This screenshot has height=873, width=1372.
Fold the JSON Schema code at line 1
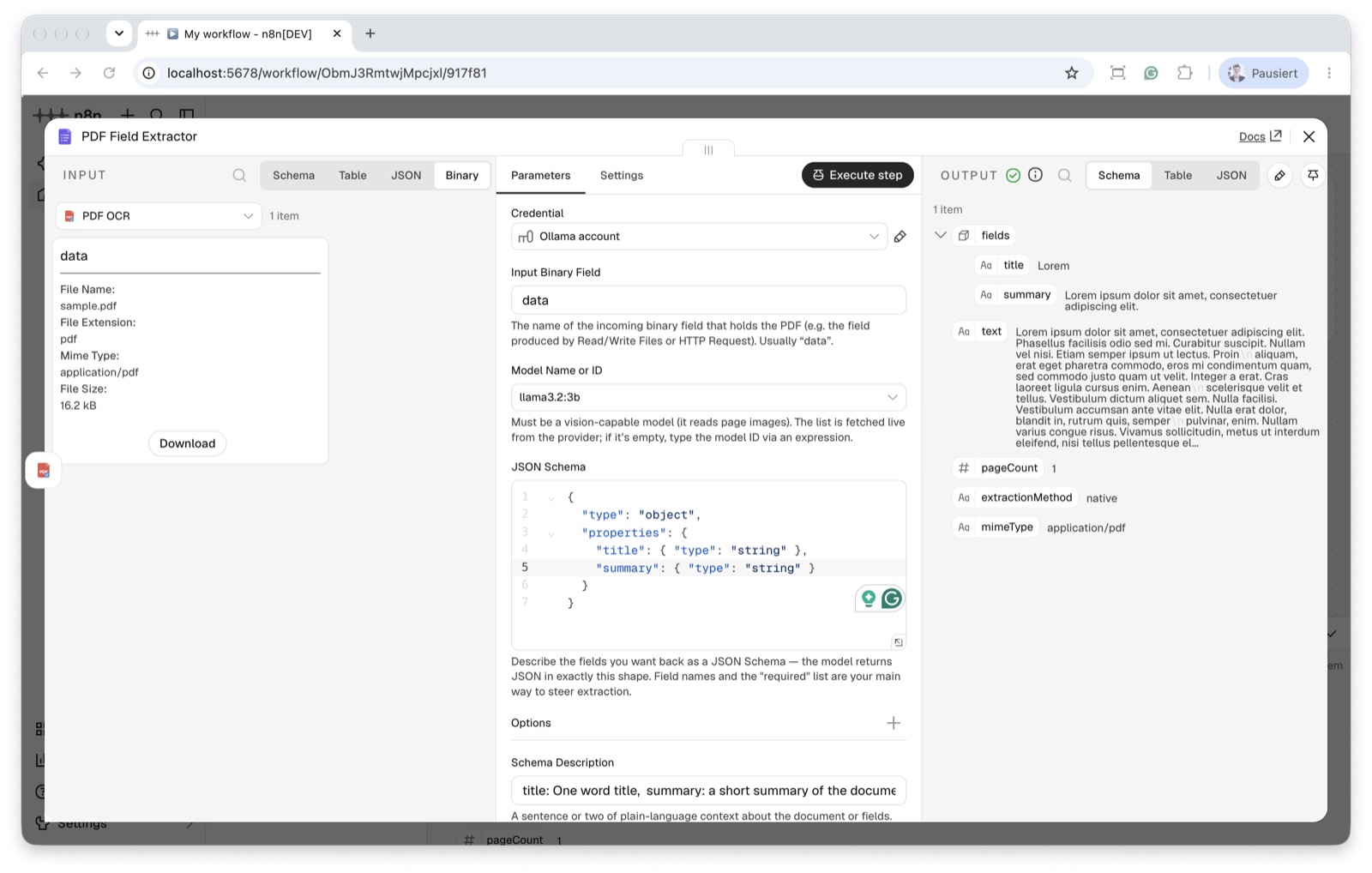click(551, 498)
